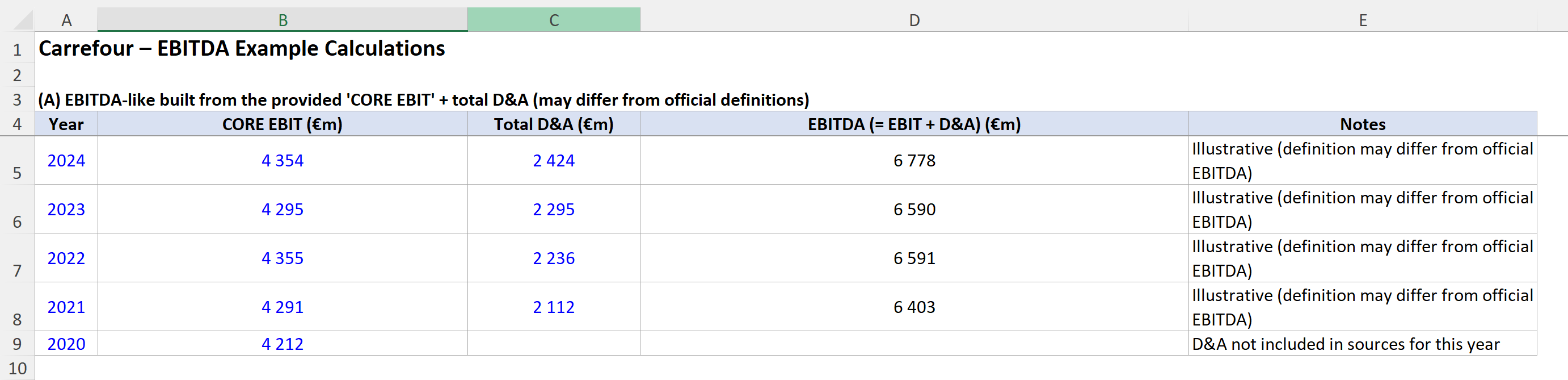The height and width of the screenshot is (380, 1568).
Task: Select row 1 header
Action: (17, 49)
